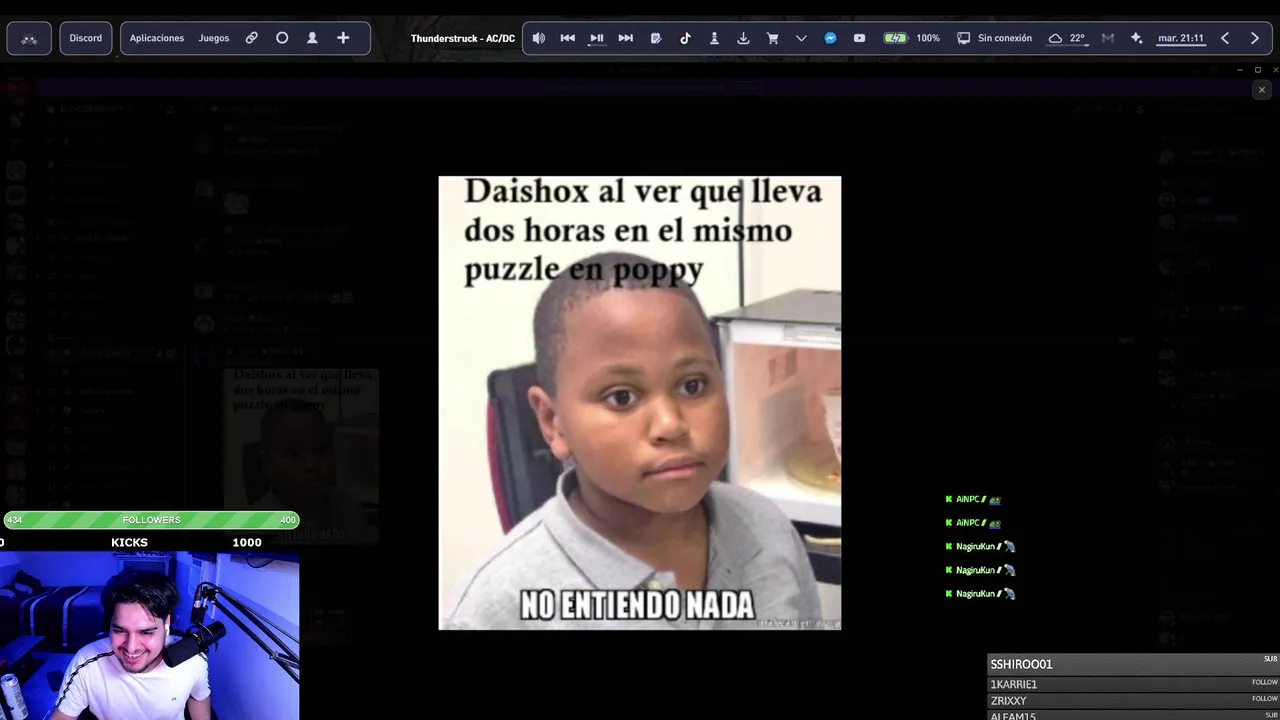Open the cloud weather icon
The width and height of the screenshot is (1280, 720).
pos(1055,38)
